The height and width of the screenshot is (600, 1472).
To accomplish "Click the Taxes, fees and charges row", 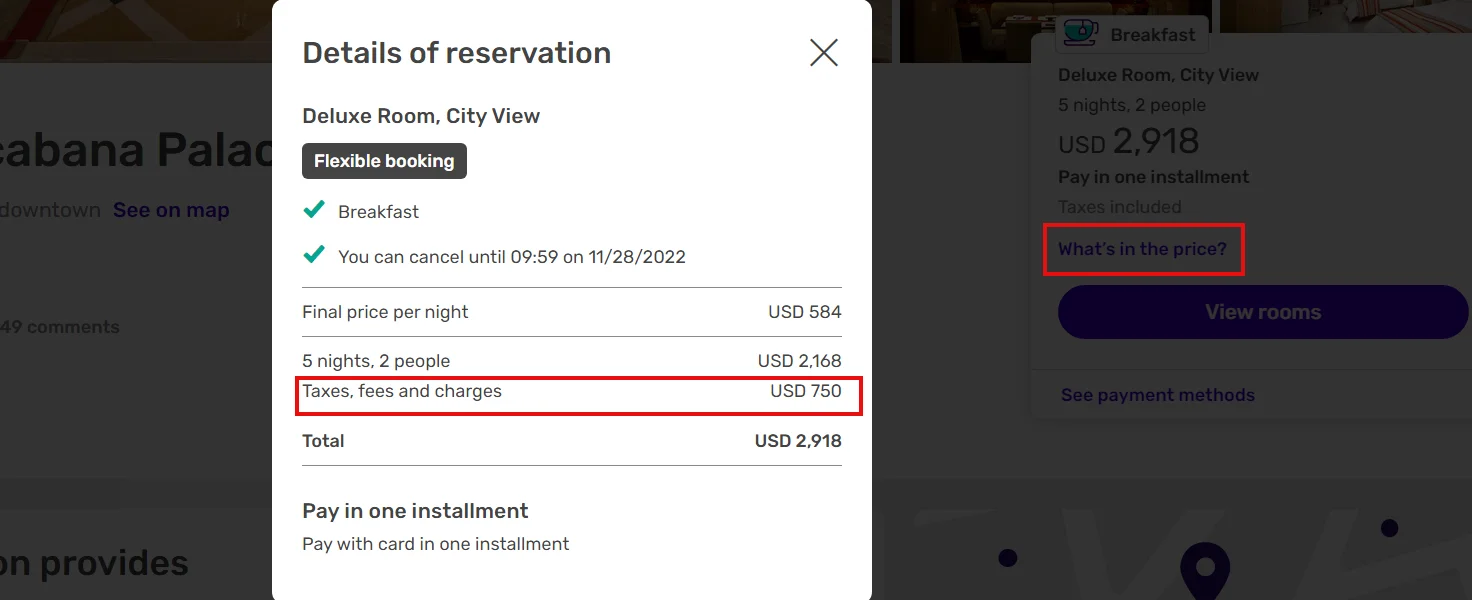I will [571, 392].
